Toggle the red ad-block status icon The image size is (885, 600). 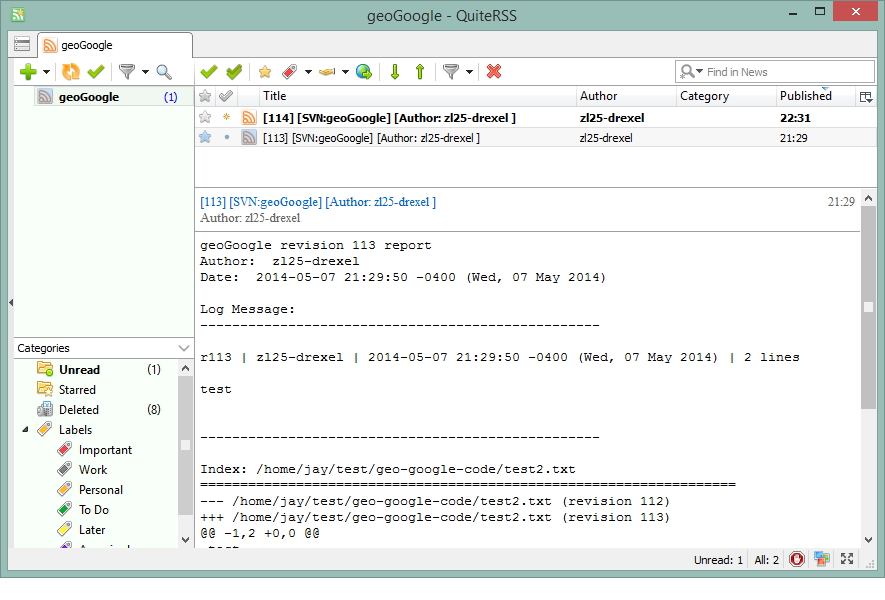coord(796,559)
